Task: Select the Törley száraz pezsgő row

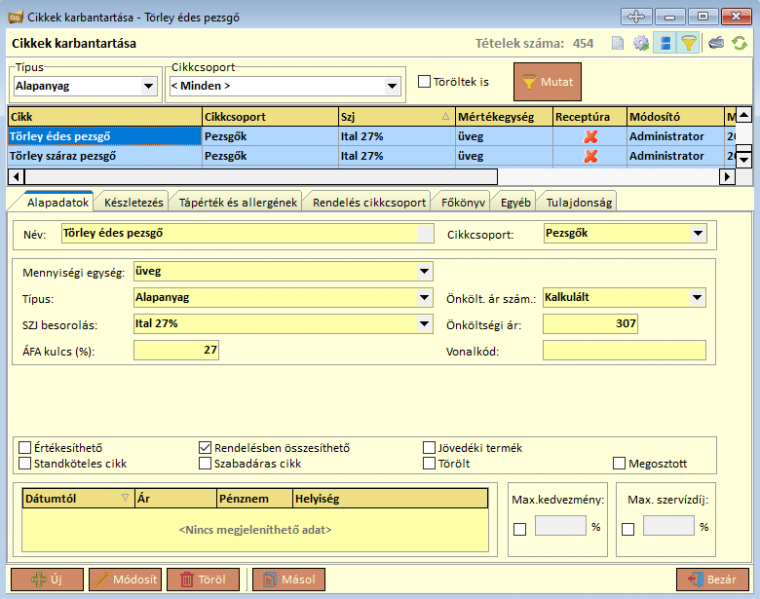Action: point(372,156)
